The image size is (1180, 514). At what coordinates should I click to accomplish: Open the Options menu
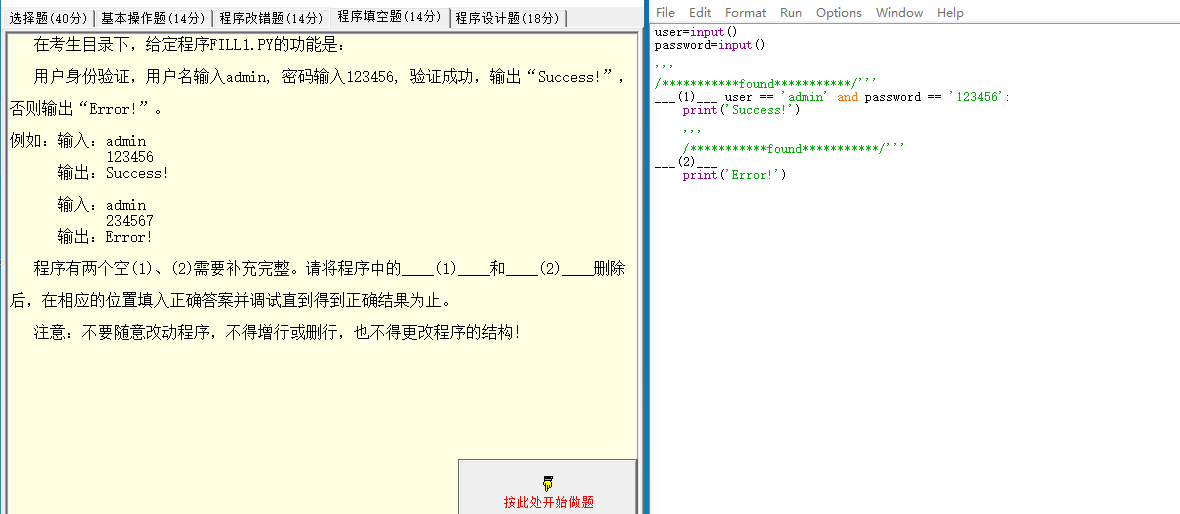tap(838, 13)
